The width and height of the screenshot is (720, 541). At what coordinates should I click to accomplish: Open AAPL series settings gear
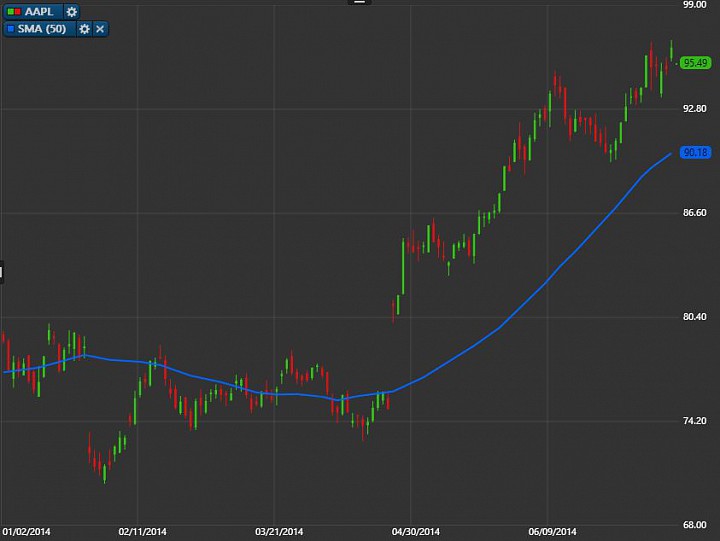point(71,12)
